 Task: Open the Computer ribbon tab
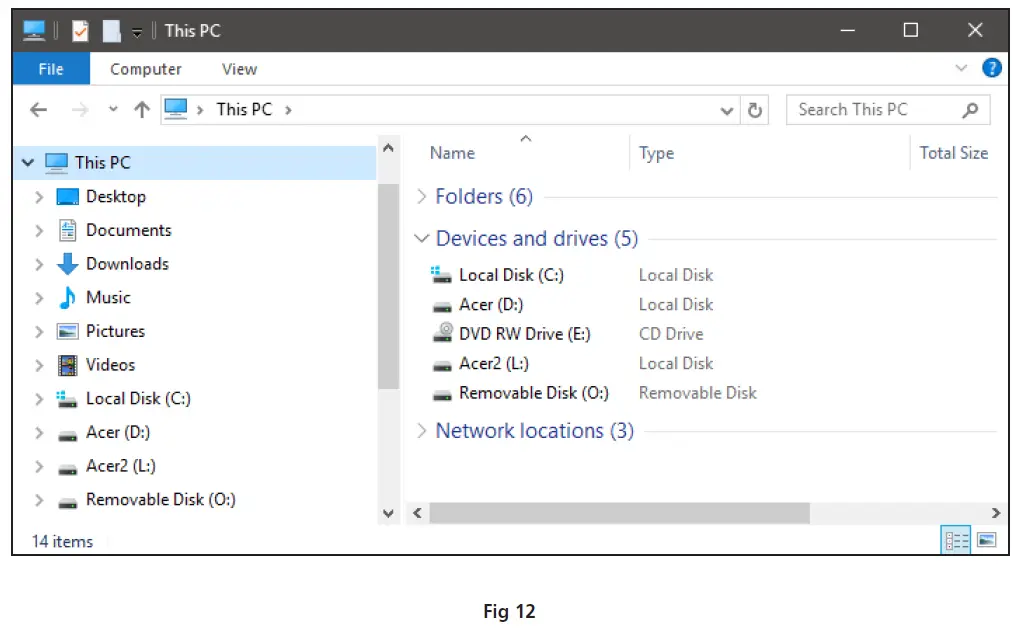click(146, 69)
